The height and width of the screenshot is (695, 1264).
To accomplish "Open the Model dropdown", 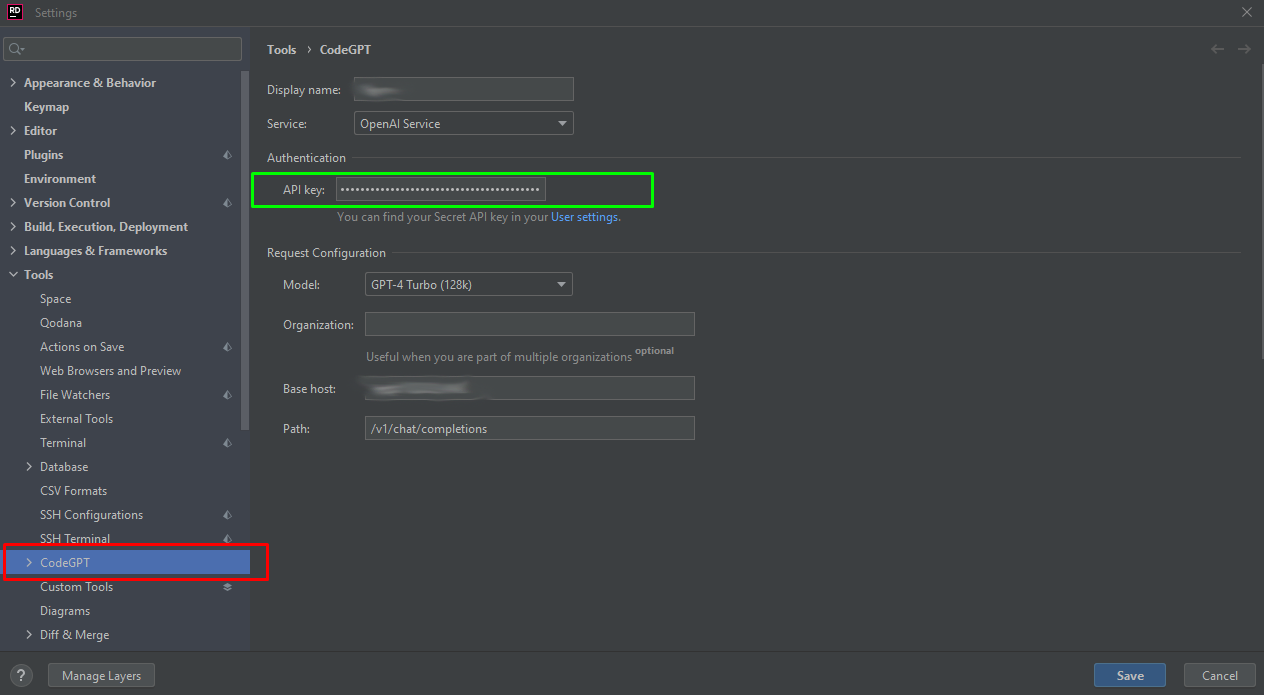I will 469,285.
